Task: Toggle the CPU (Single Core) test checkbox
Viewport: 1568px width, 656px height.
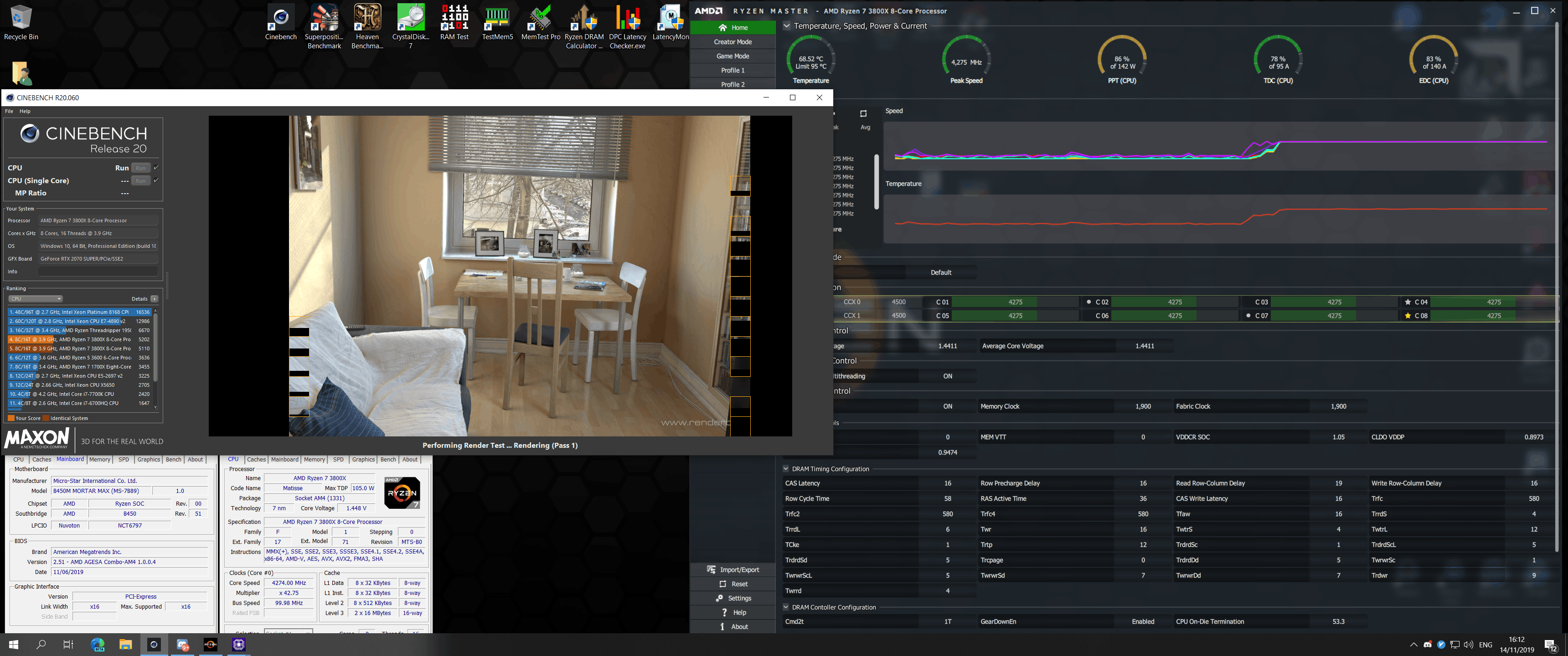Action: click(x=156, y=180)
